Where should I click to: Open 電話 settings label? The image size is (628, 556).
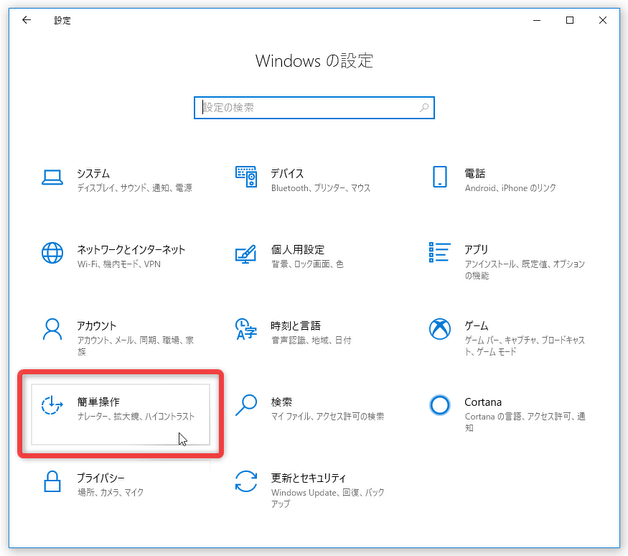tap(475, 173)
